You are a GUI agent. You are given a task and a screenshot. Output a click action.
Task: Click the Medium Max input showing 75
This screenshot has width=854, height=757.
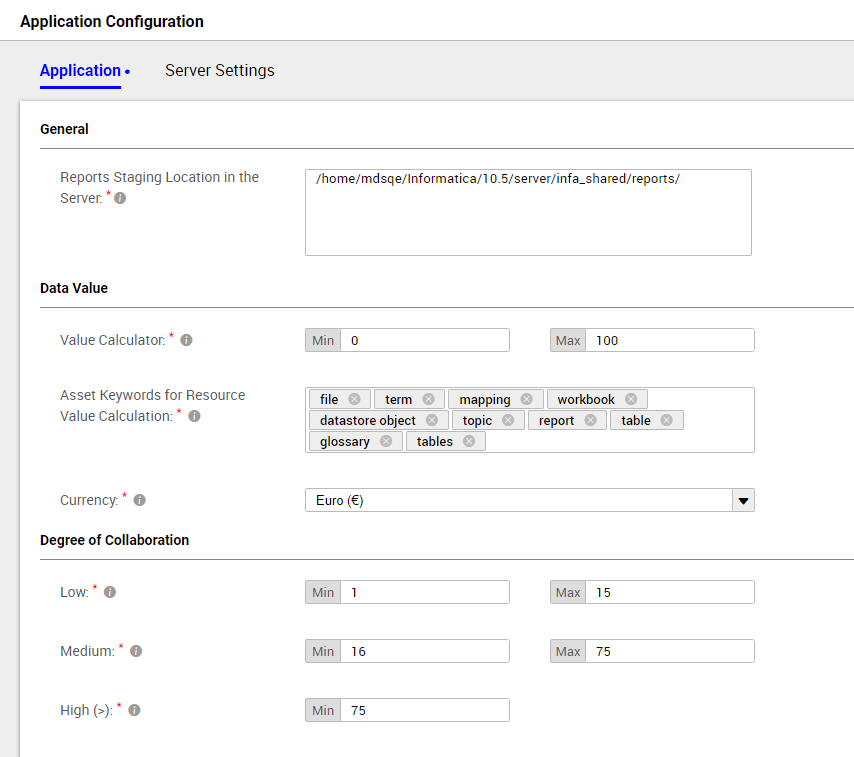coord(670,651)
